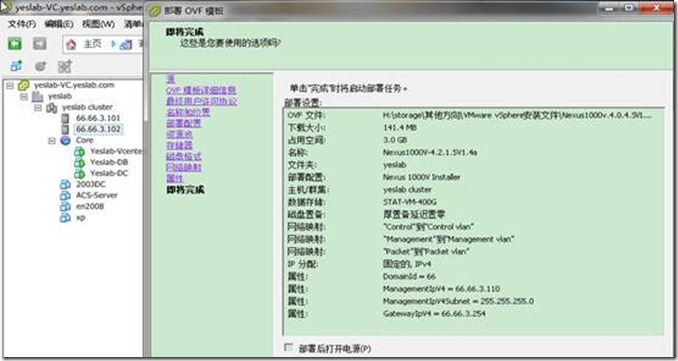Click the first icon in the second toolbar row
This screenshot has height=361, width=678.
16,66
